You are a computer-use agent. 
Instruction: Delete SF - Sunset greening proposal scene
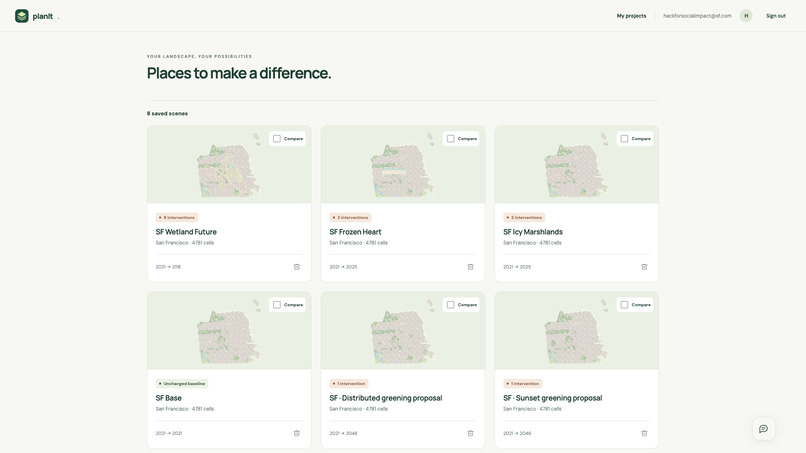click(644, 433)
